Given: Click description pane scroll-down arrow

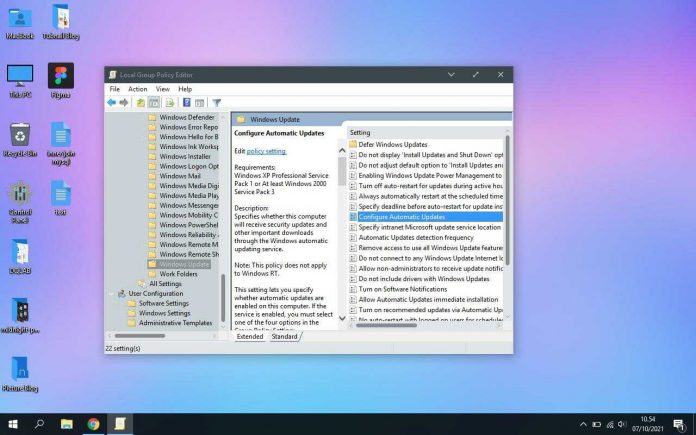Looking at the screenshot, I should (x=342, y=318).
